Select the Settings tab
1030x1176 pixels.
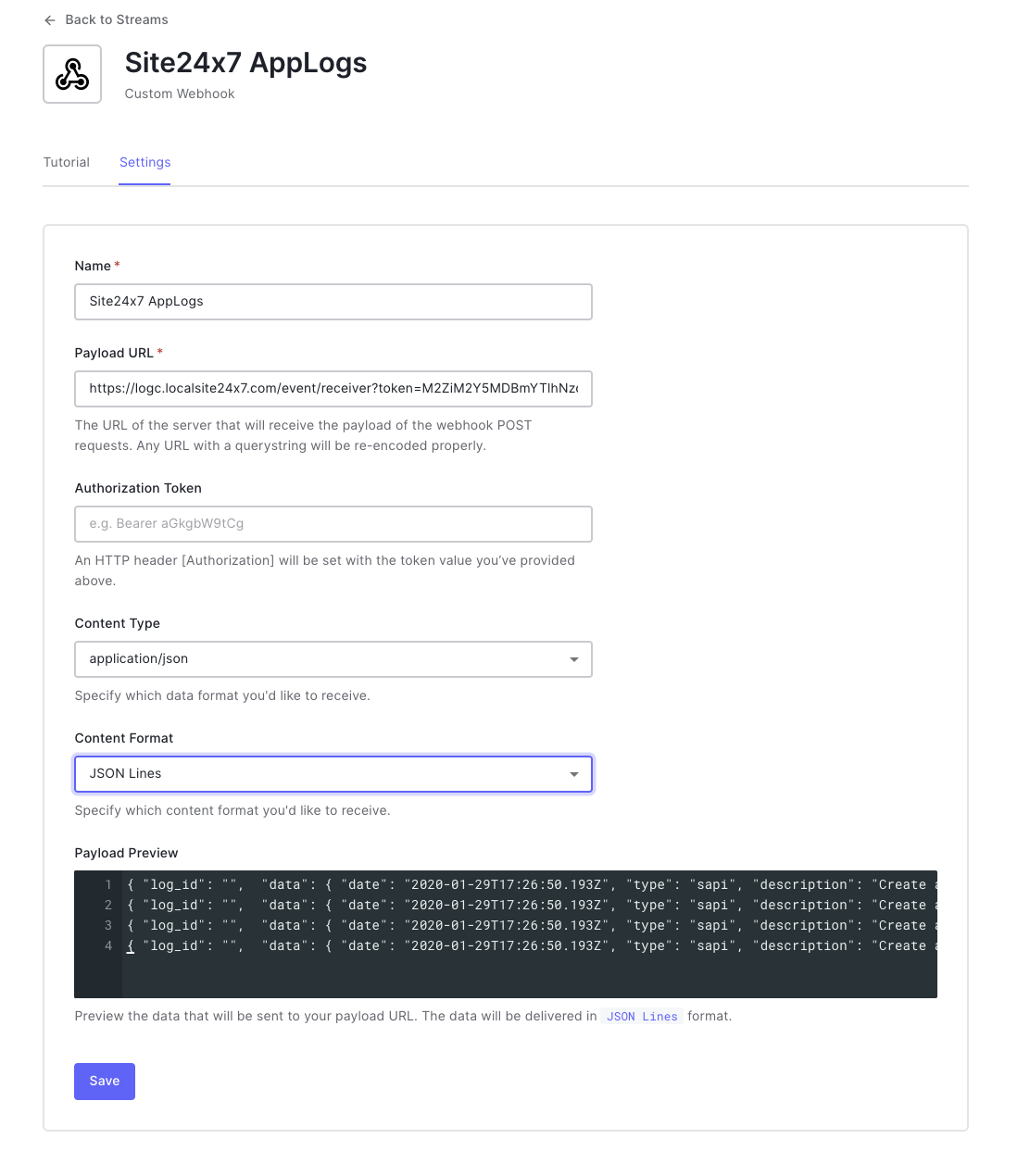[144, 162]
